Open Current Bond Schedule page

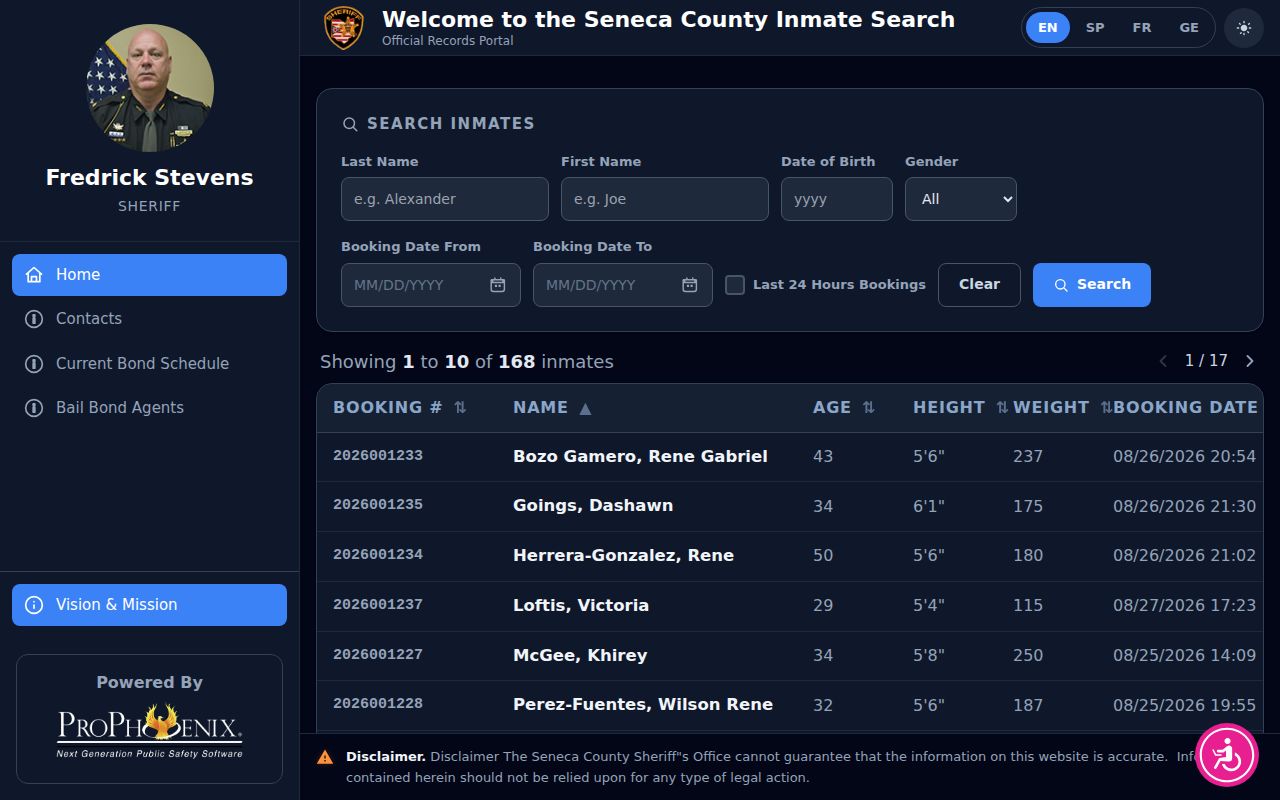(149, 363)
